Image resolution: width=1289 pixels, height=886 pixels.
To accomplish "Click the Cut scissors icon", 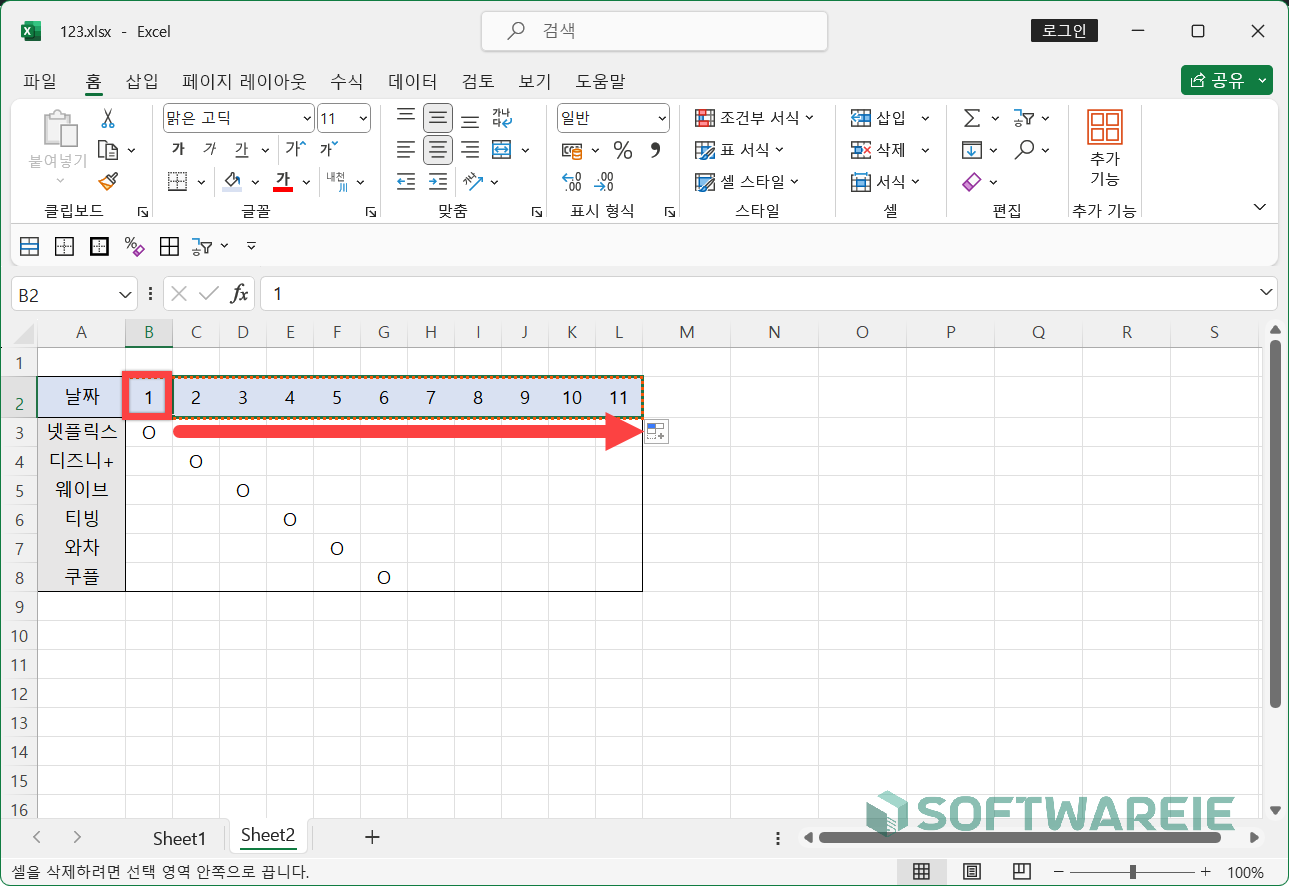I will coord(107,119).
